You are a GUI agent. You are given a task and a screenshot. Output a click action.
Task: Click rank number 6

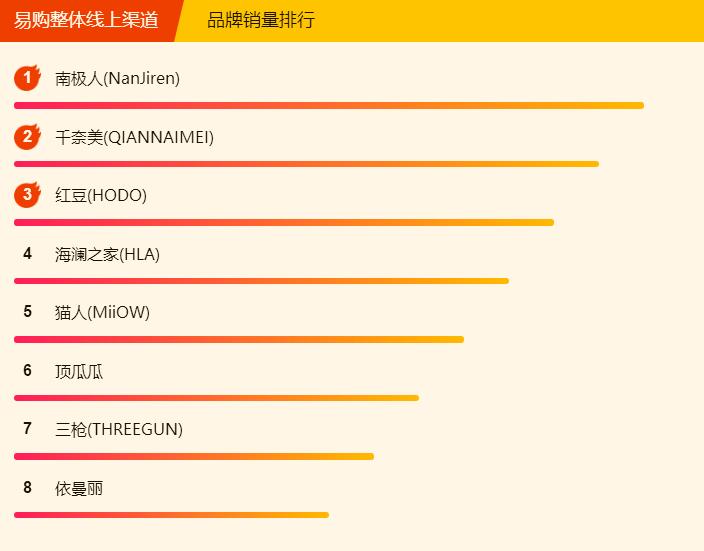pyautogui.click(x=28, y=371)
